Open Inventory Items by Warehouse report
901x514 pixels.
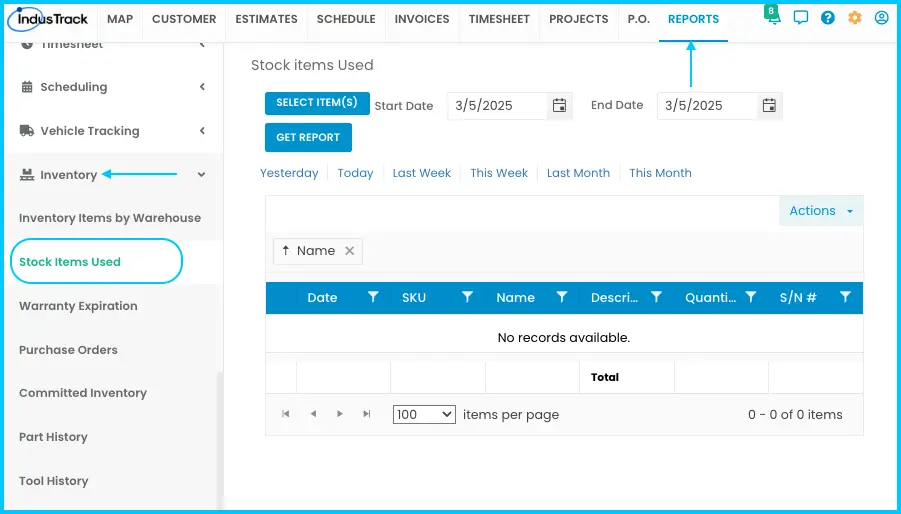(x=110, y=218)
